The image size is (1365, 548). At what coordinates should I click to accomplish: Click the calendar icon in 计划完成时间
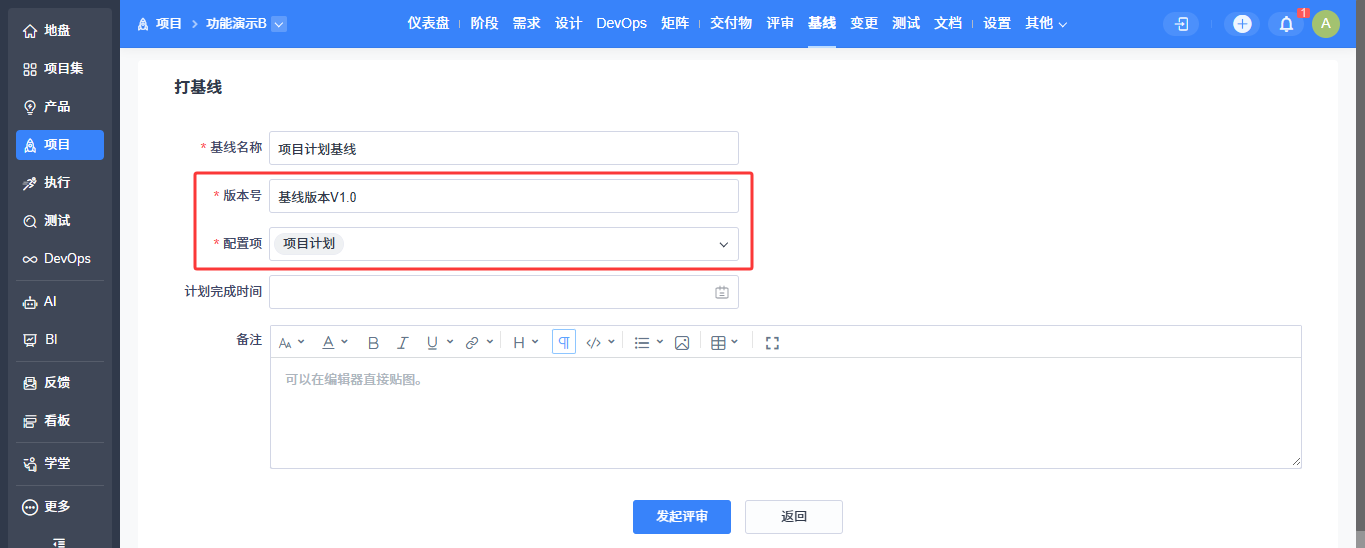click(722, 293)
